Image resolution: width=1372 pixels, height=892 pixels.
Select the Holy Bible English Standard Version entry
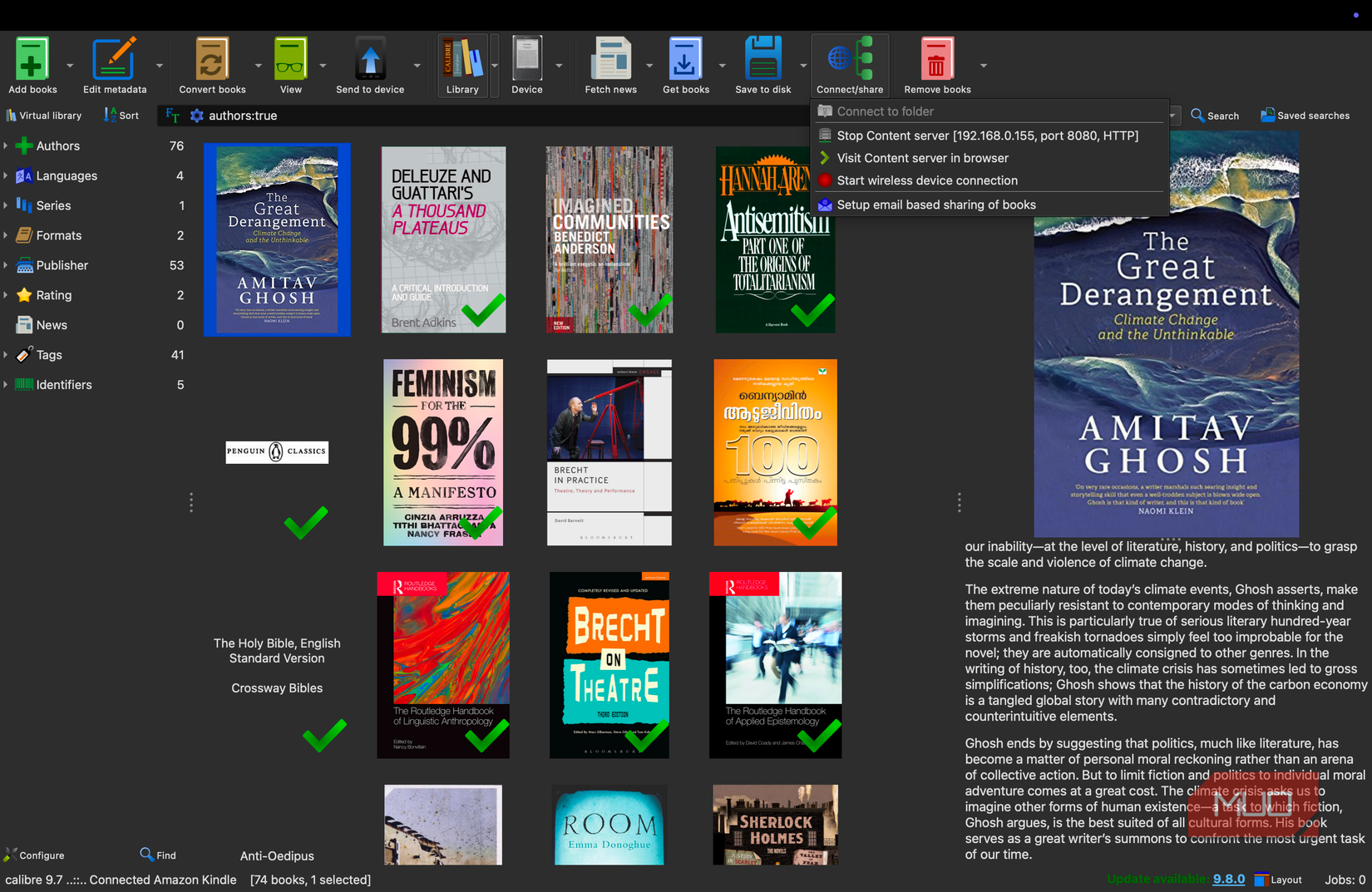pos(277,665)
